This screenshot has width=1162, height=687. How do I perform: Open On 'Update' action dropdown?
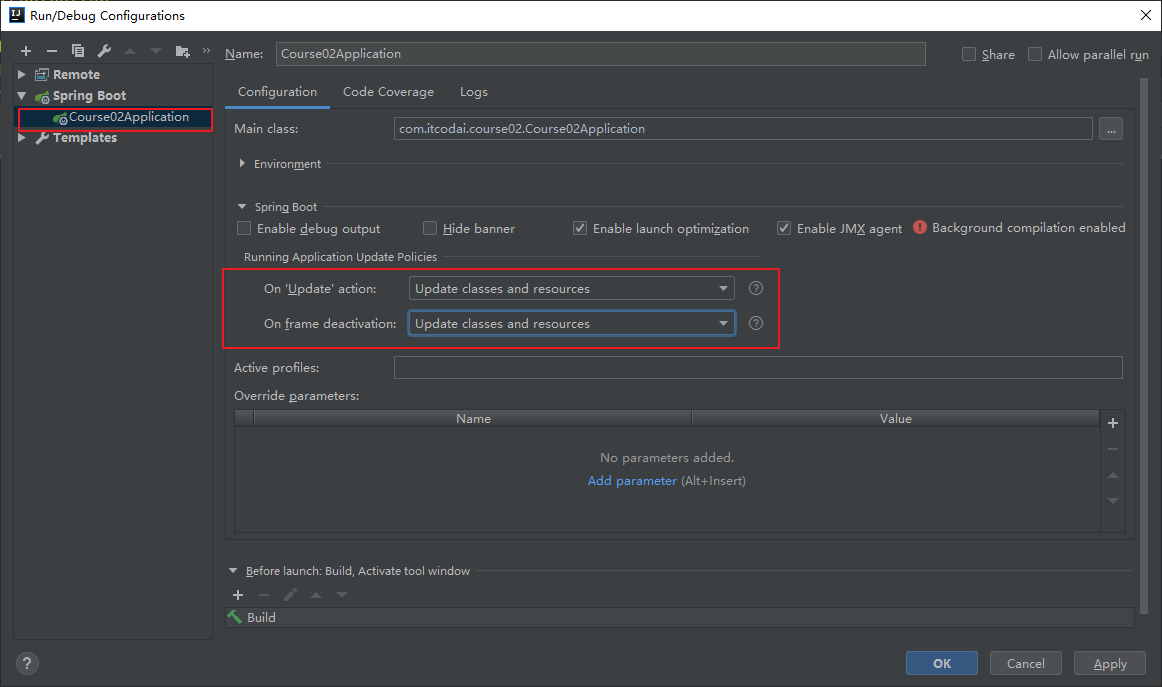571,288
